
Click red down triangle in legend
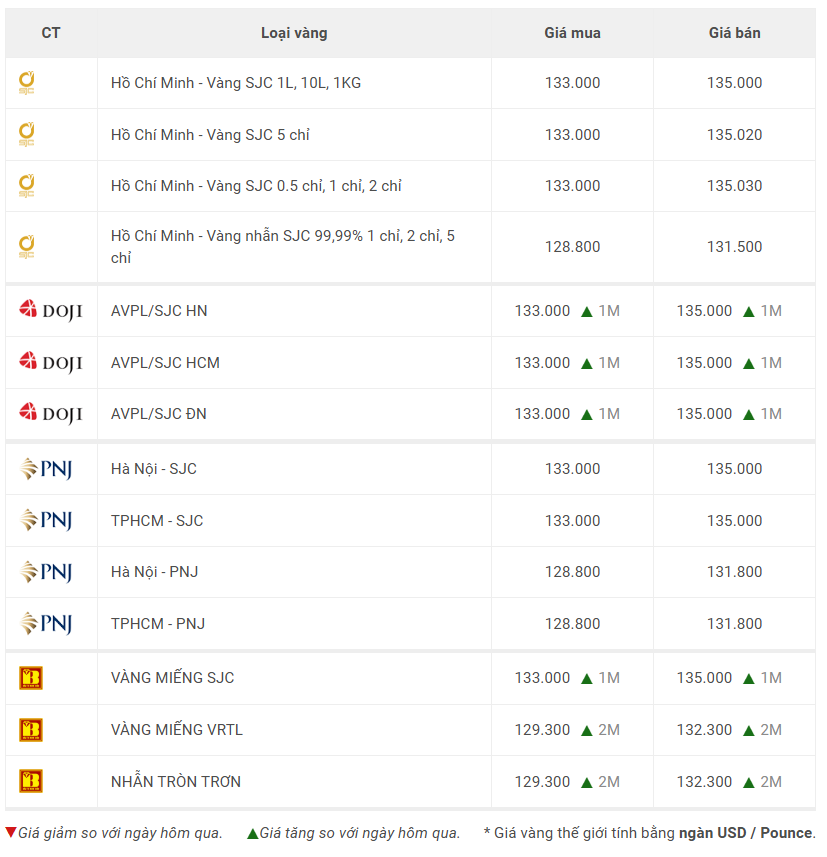(x=10, y=832)
